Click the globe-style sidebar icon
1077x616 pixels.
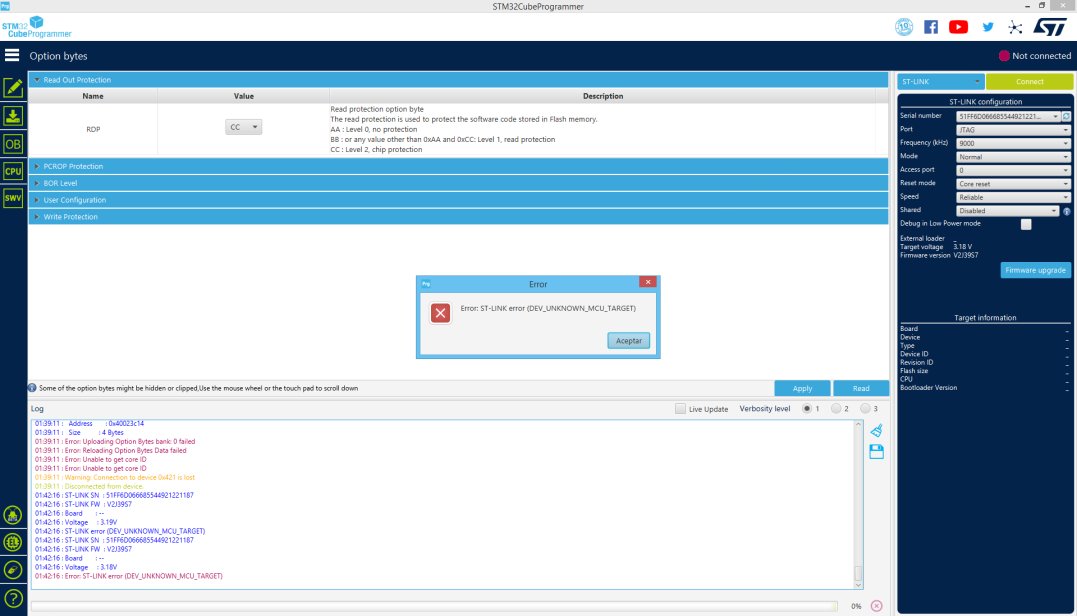[13, 543]
